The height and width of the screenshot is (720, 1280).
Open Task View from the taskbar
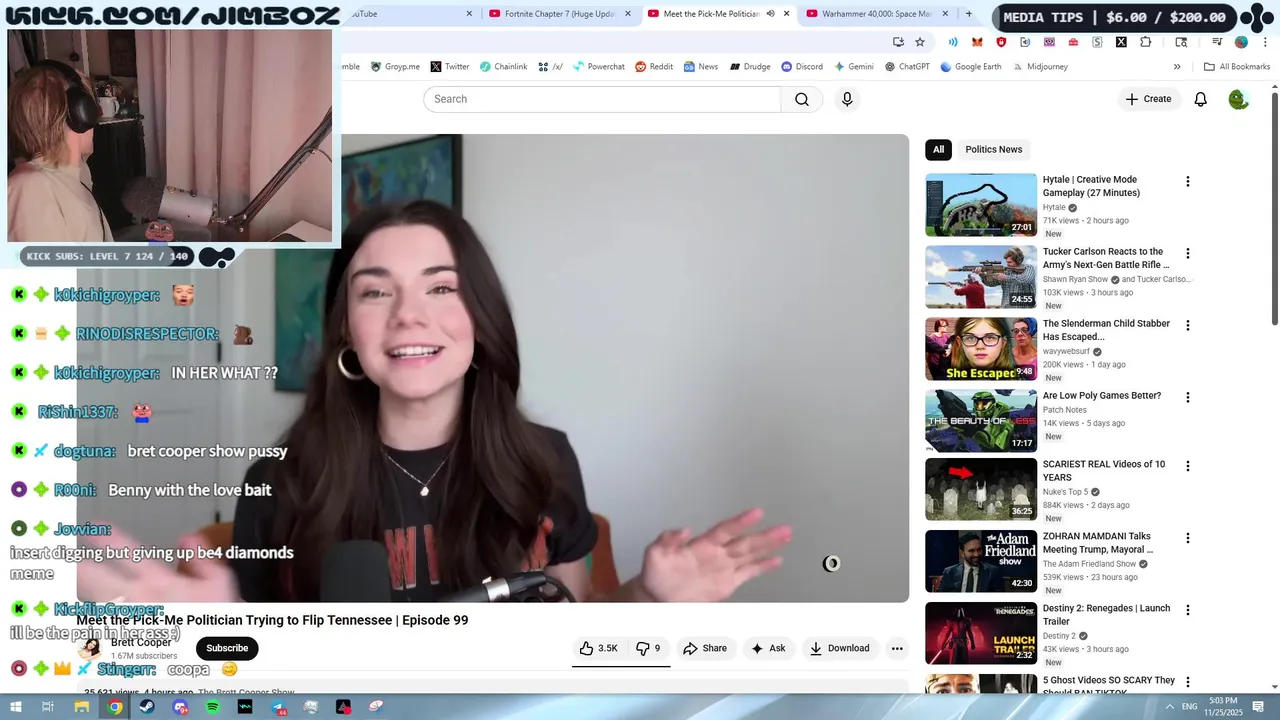[x=47, y=707]
